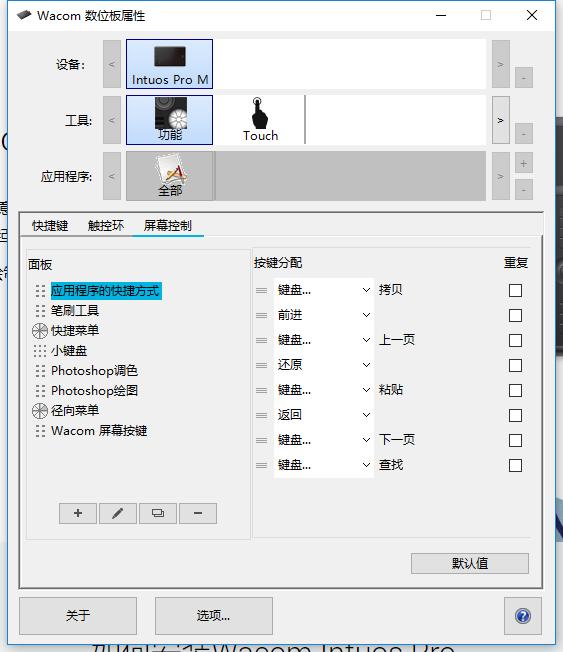Select the Touch tool icon

tap(260, 120)
